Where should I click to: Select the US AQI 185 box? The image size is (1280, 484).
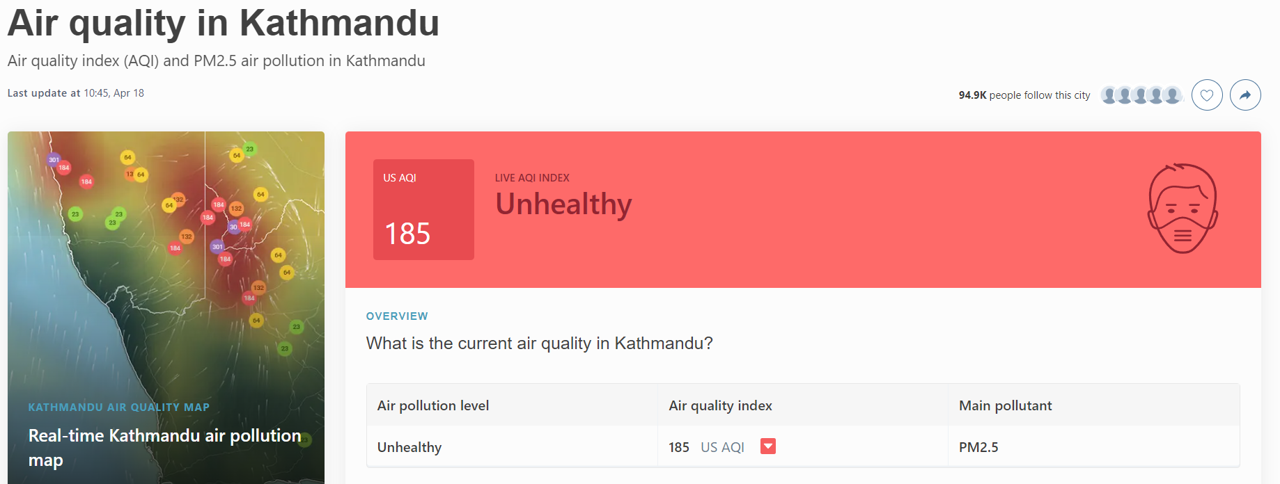click(x=423, y=210)
